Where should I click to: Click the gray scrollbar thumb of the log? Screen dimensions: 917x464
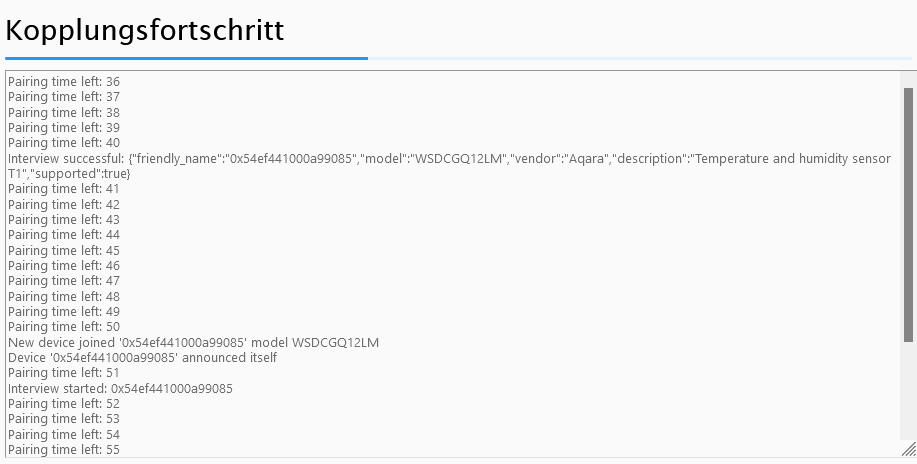click(908, 215)
